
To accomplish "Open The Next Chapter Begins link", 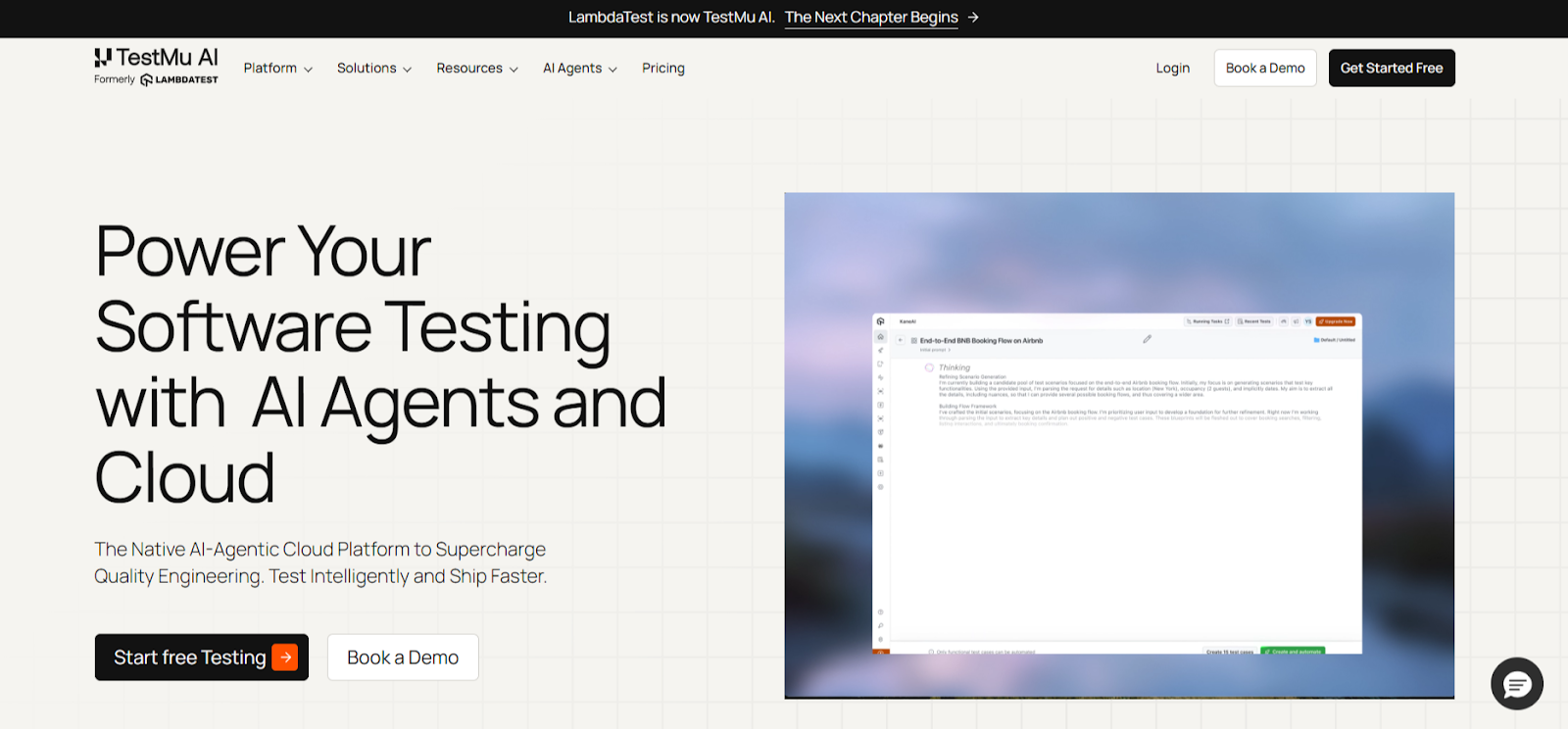I will click(871, 18).
